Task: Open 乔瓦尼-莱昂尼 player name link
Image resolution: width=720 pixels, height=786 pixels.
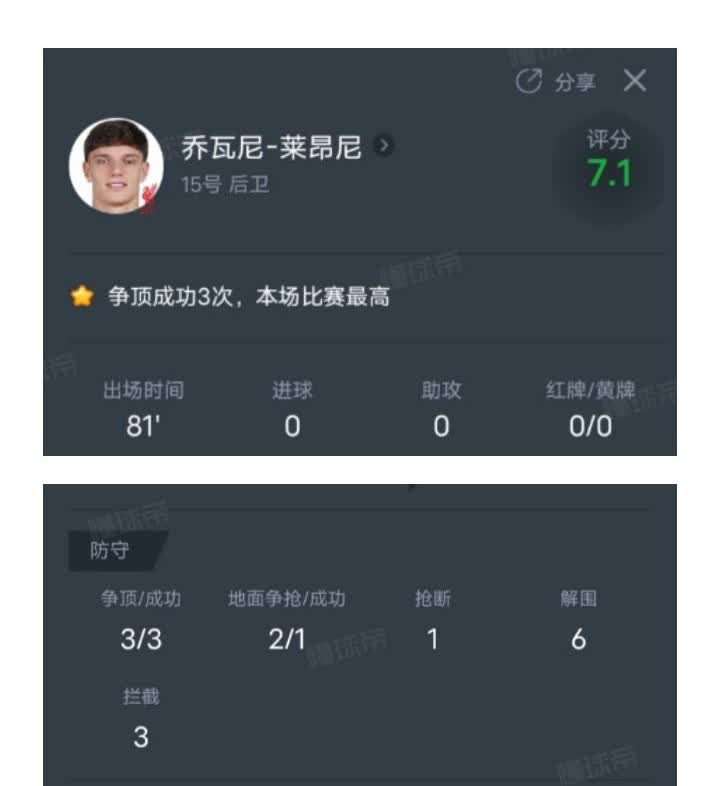Action: (271, 147)
